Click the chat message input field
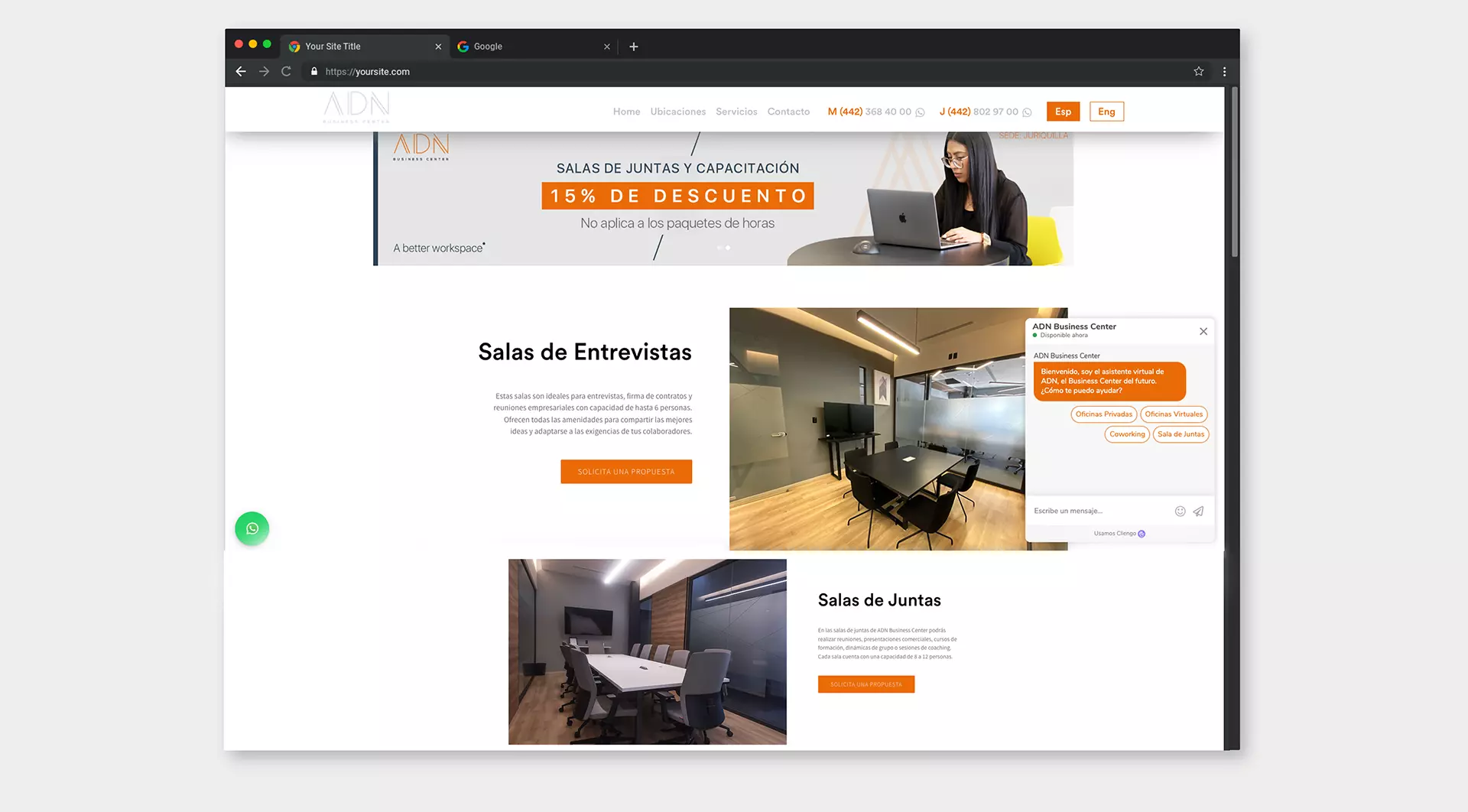 [x=1097, y=511]
